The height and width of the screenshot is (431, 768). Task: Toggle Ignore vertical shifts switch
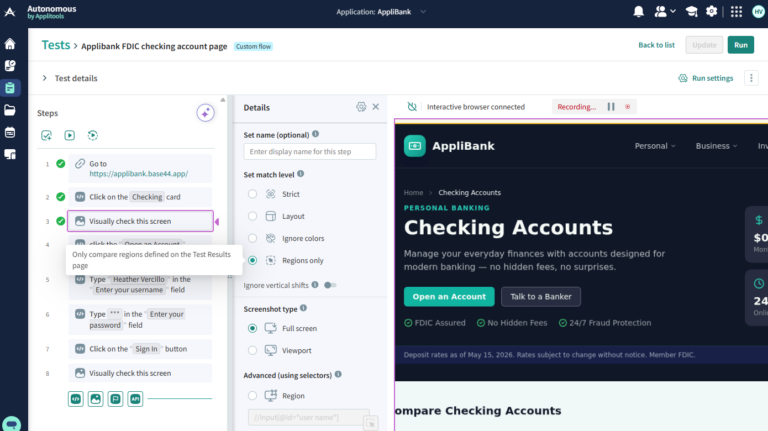click(330, 285)
